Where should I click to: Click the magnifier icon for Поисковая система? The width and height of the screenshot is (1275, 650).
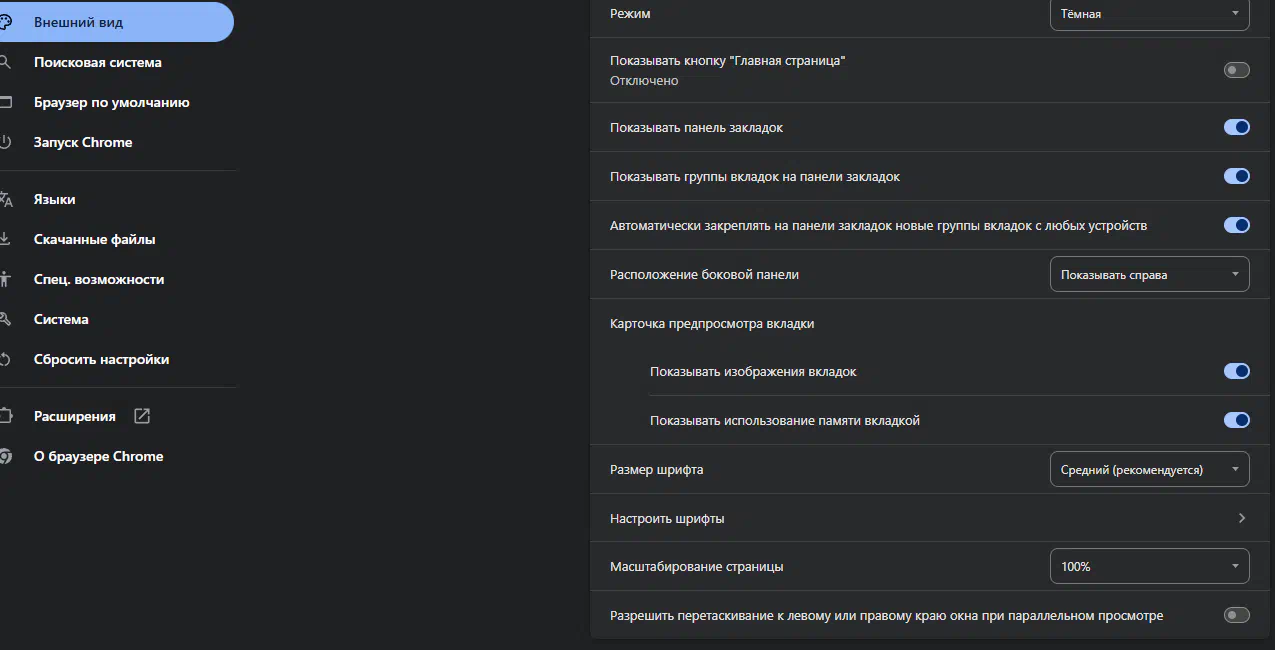5,62
